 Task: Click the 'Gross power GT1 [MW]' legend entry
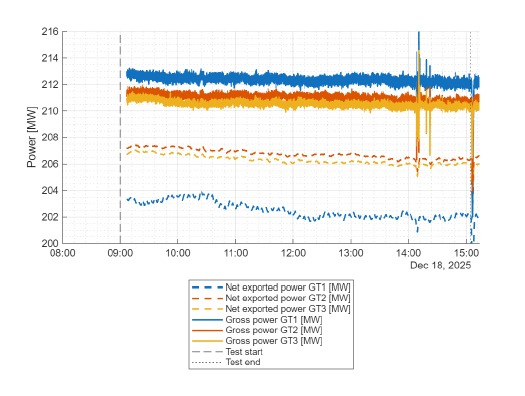tap(257, 320)
